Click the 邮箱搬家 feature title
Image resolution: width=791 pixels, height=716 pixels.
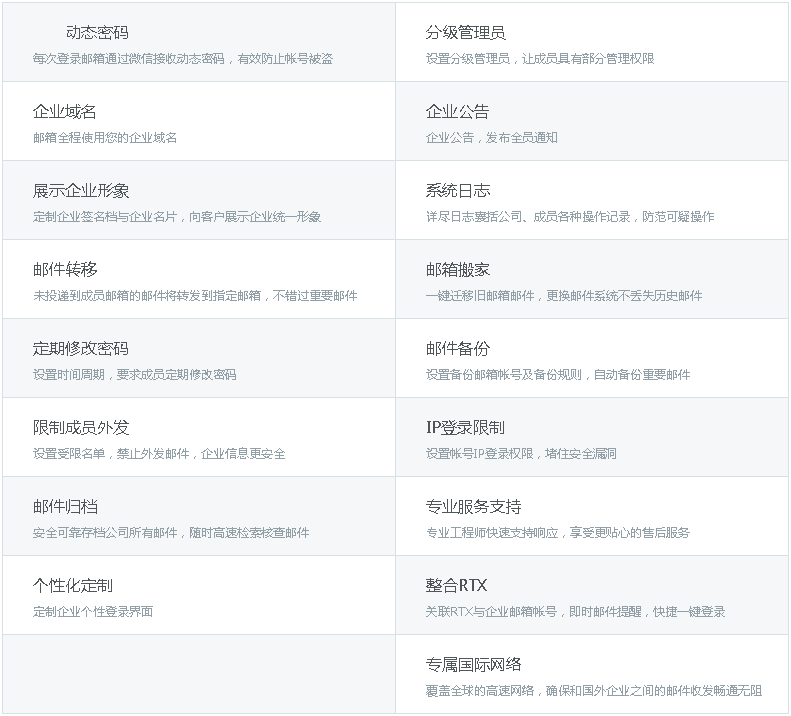click(457, 270)
